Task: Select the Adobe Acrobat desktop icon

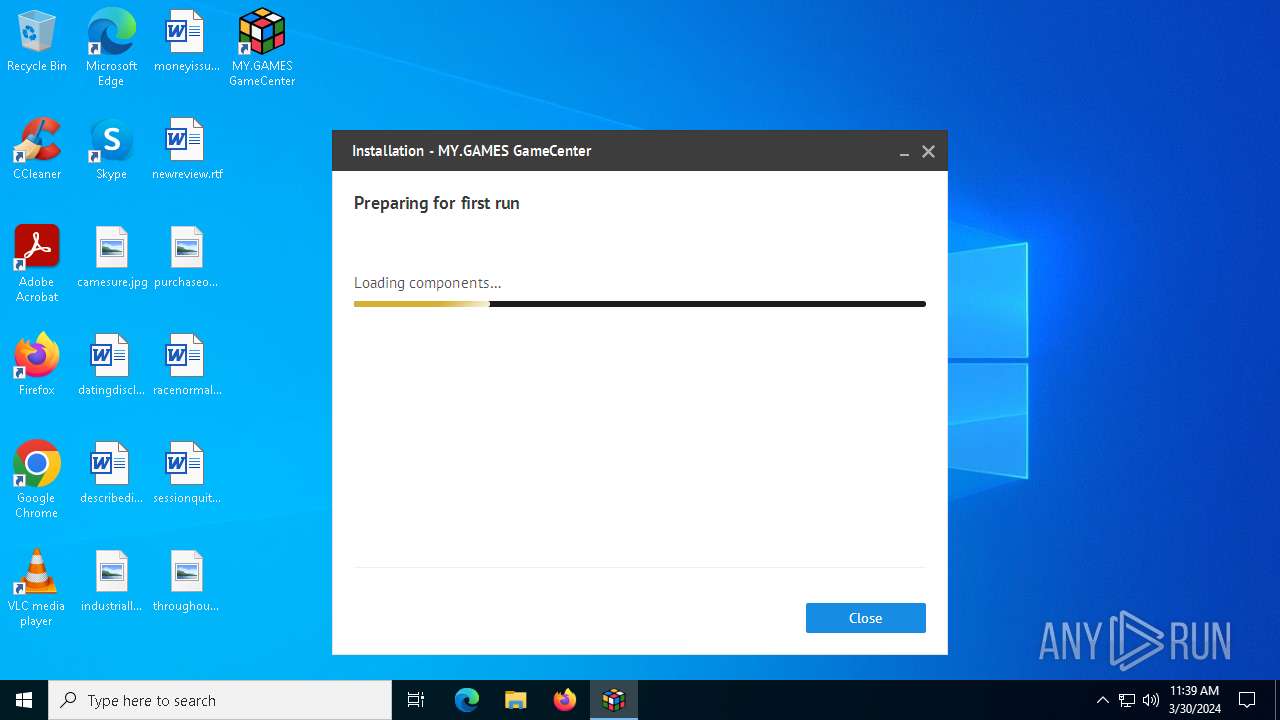Action: (x=37, y=264)
